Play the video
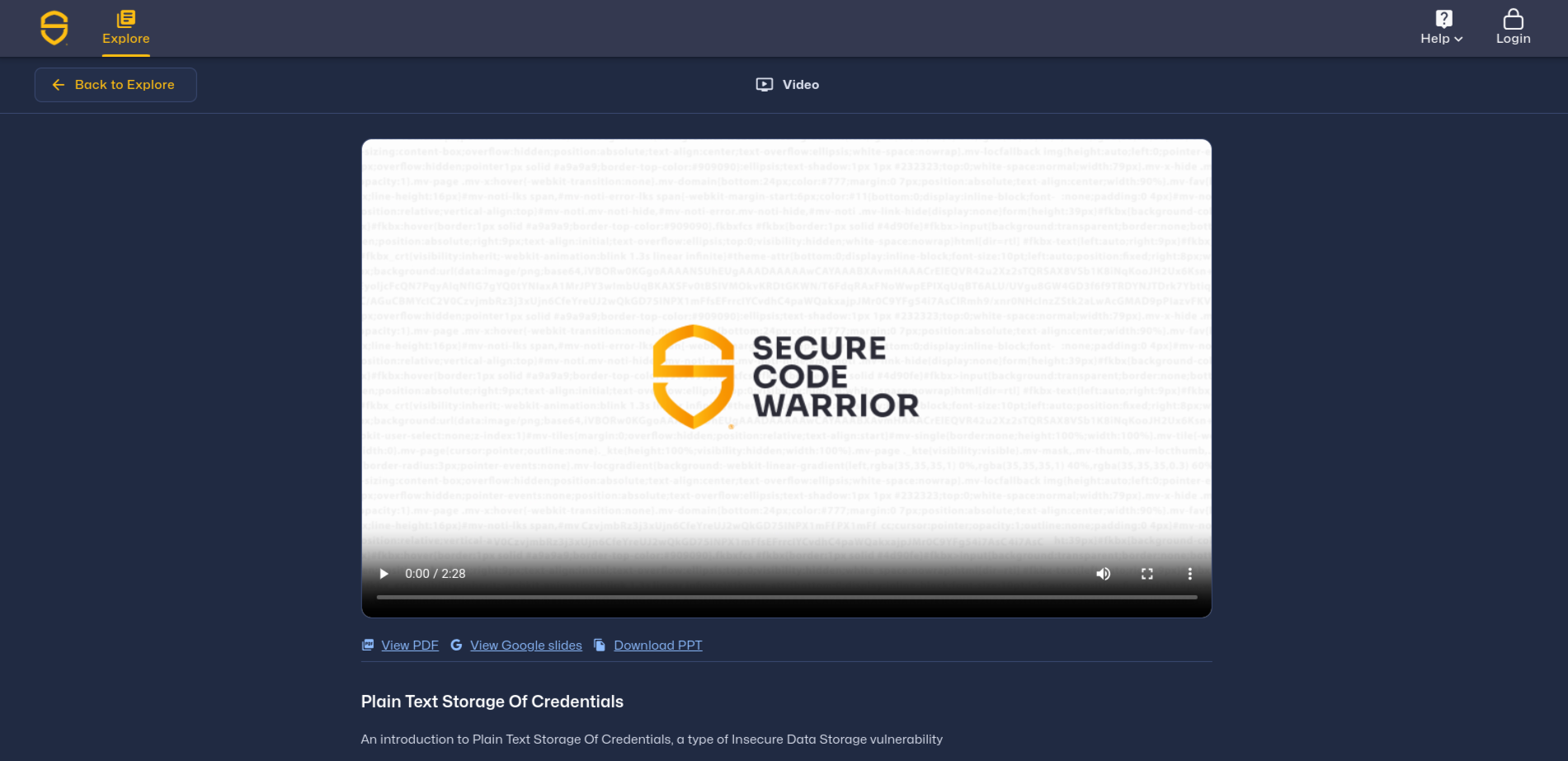The width and height of the screenshot is (1568, 761). pyautogui.click(x=384, y=574)
